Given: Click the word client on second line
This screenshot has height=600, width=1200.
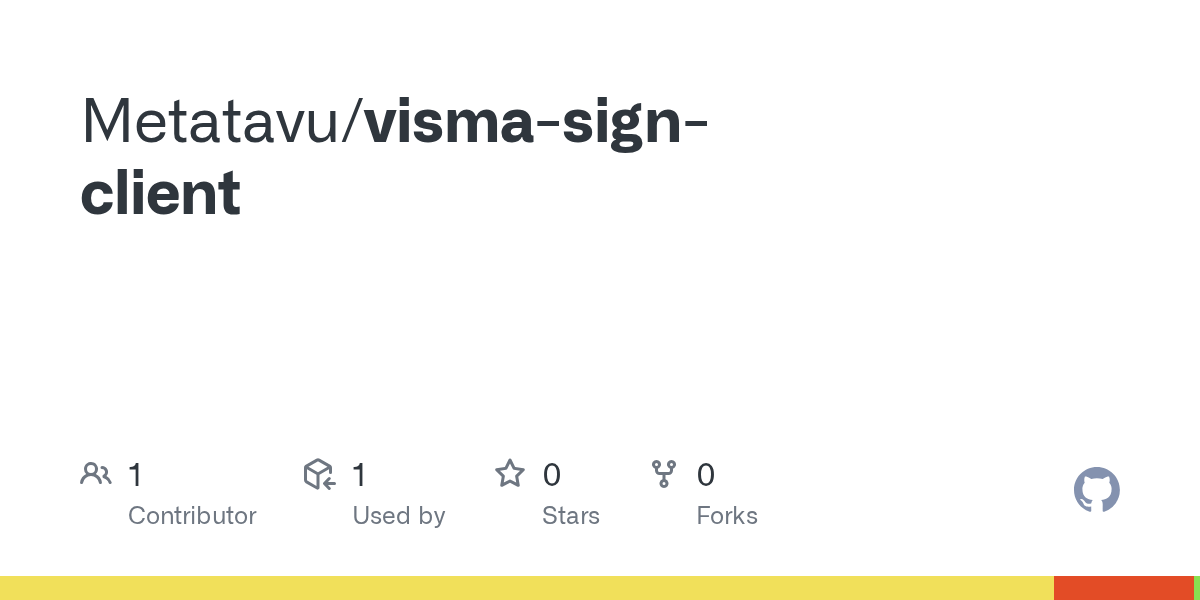Looking at the screenshot, I should (x=160, y=193).
